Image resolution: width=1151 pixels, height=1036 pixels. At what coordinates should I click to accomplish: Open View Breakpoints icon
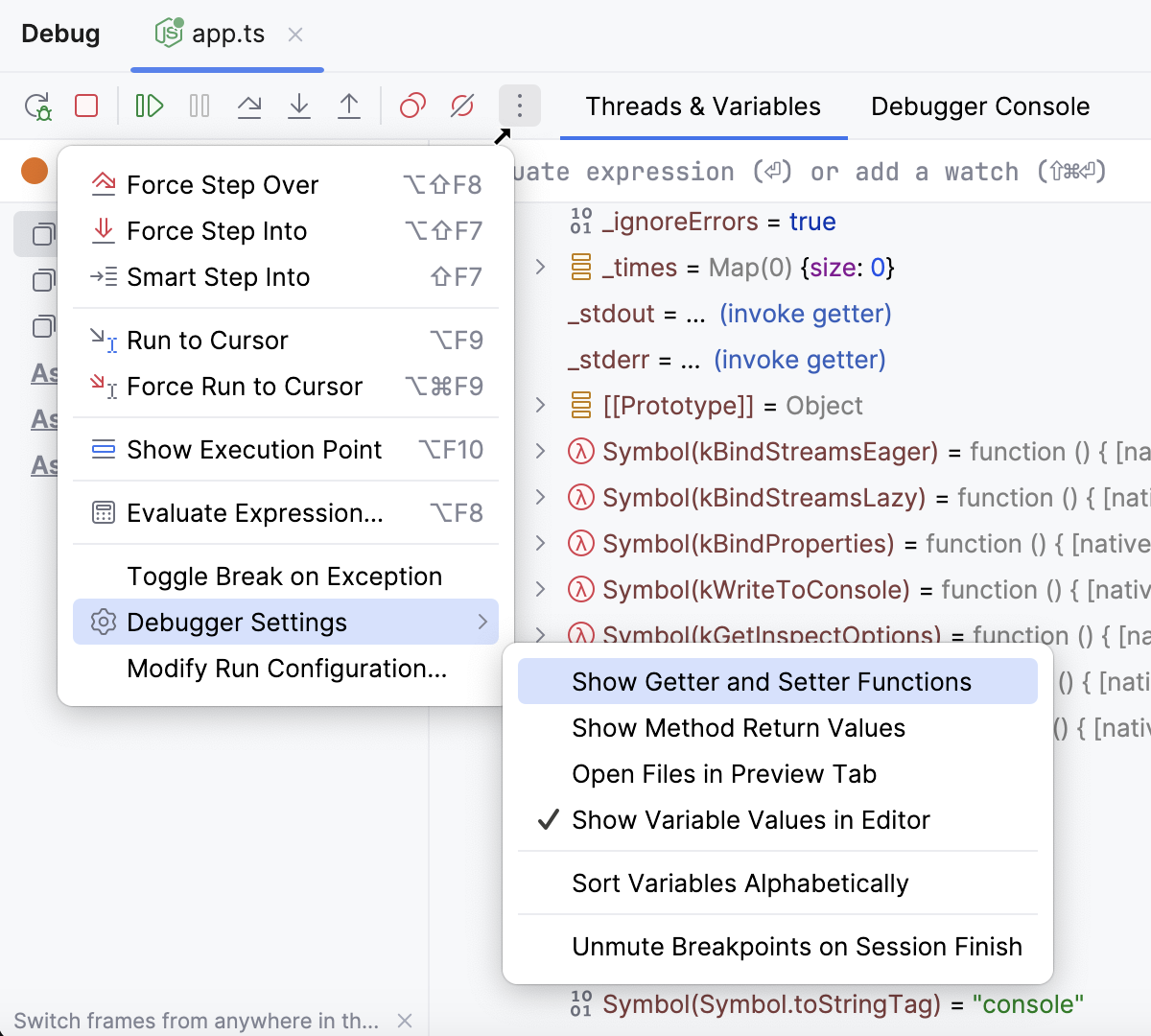pos(412,106)
